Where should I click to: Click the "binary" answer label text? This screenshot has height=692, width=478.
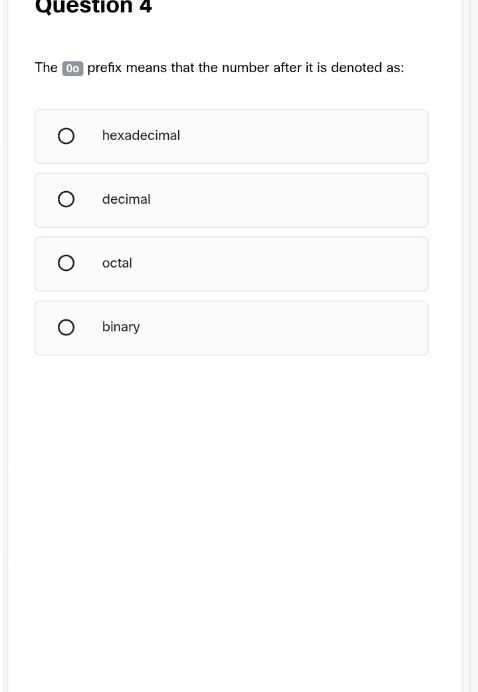(121, 327)
